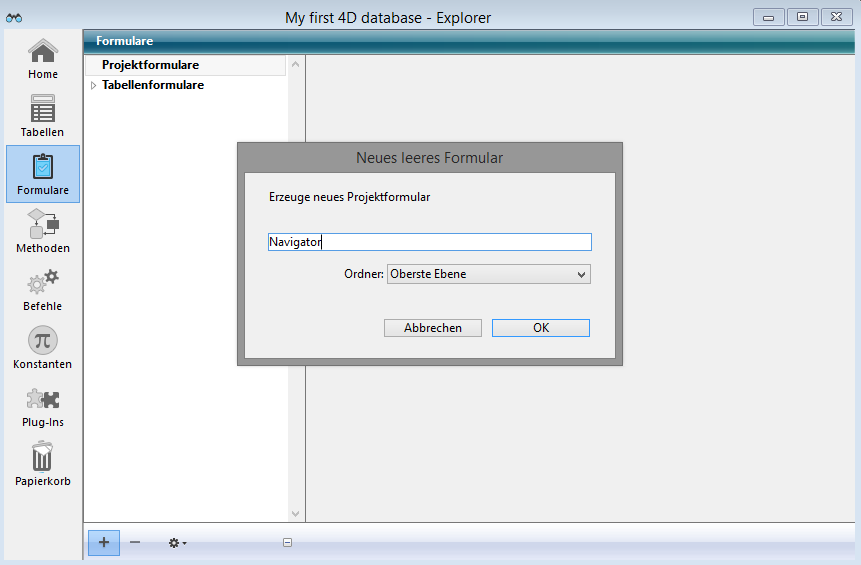Image resolution: width=861 pixels, height=565 pixels.
Task: Confirm with the OK button
Action: [541, 328]
